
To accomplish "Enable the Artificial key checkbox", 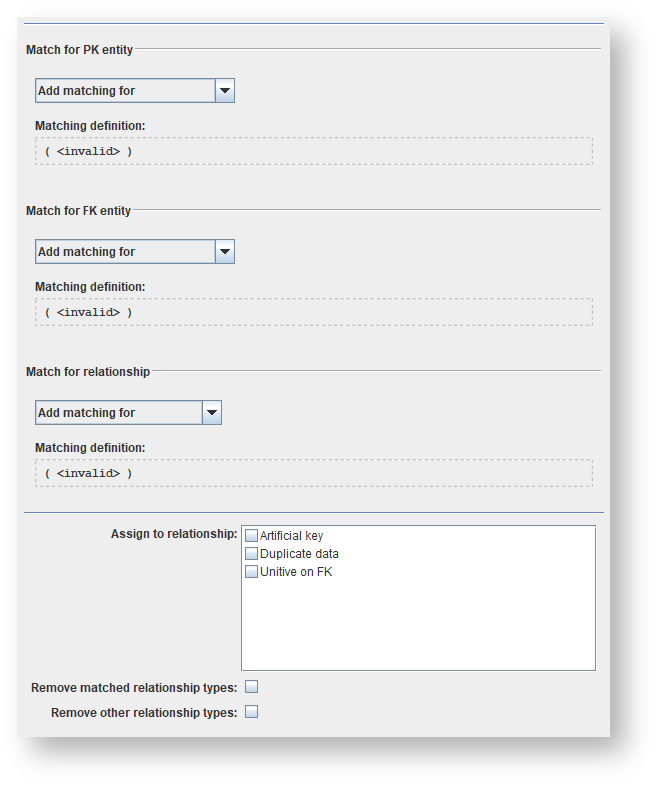I will (251, 536).
